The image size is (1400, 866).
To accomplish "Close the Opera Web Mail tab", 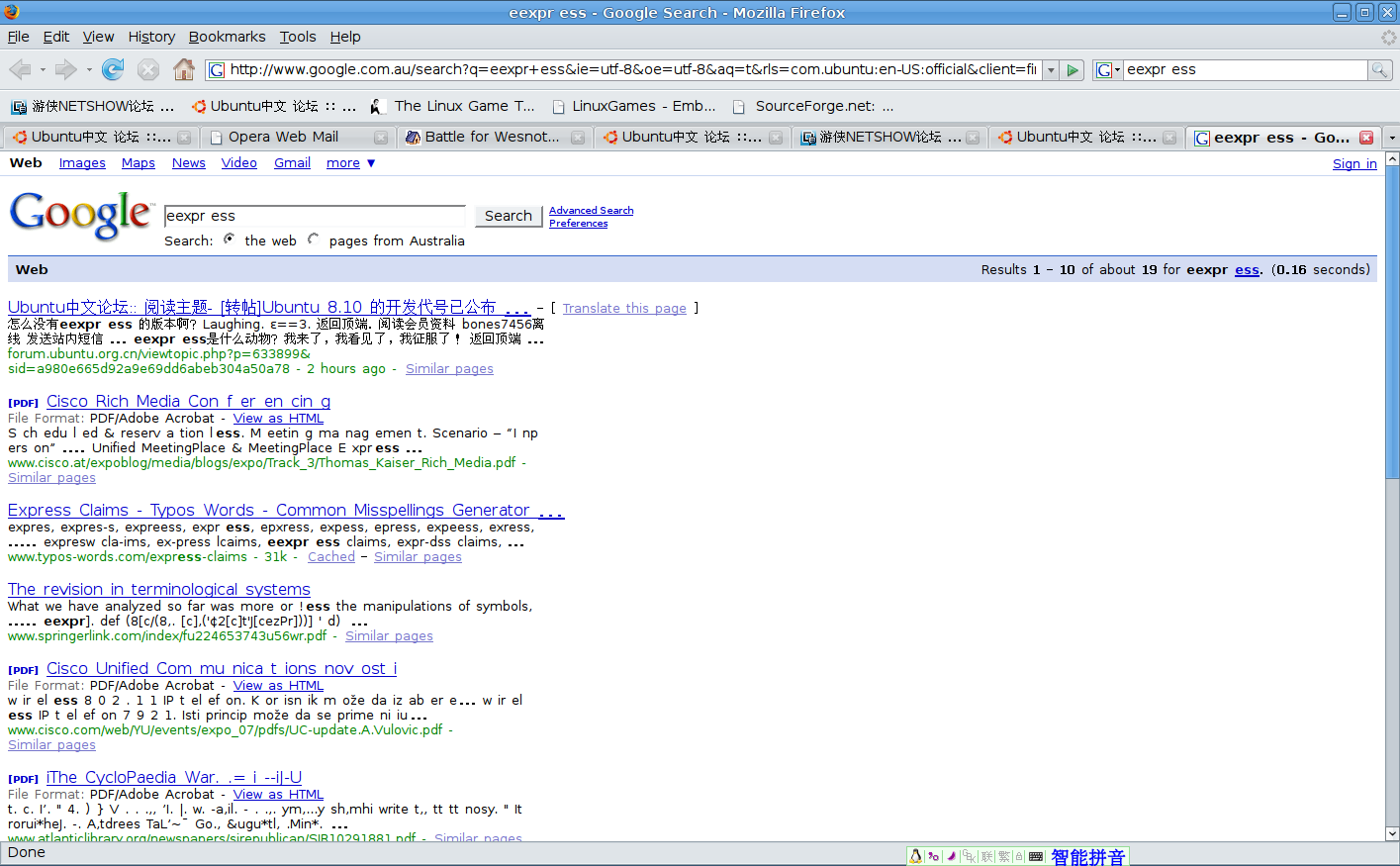I will [380, 138].
